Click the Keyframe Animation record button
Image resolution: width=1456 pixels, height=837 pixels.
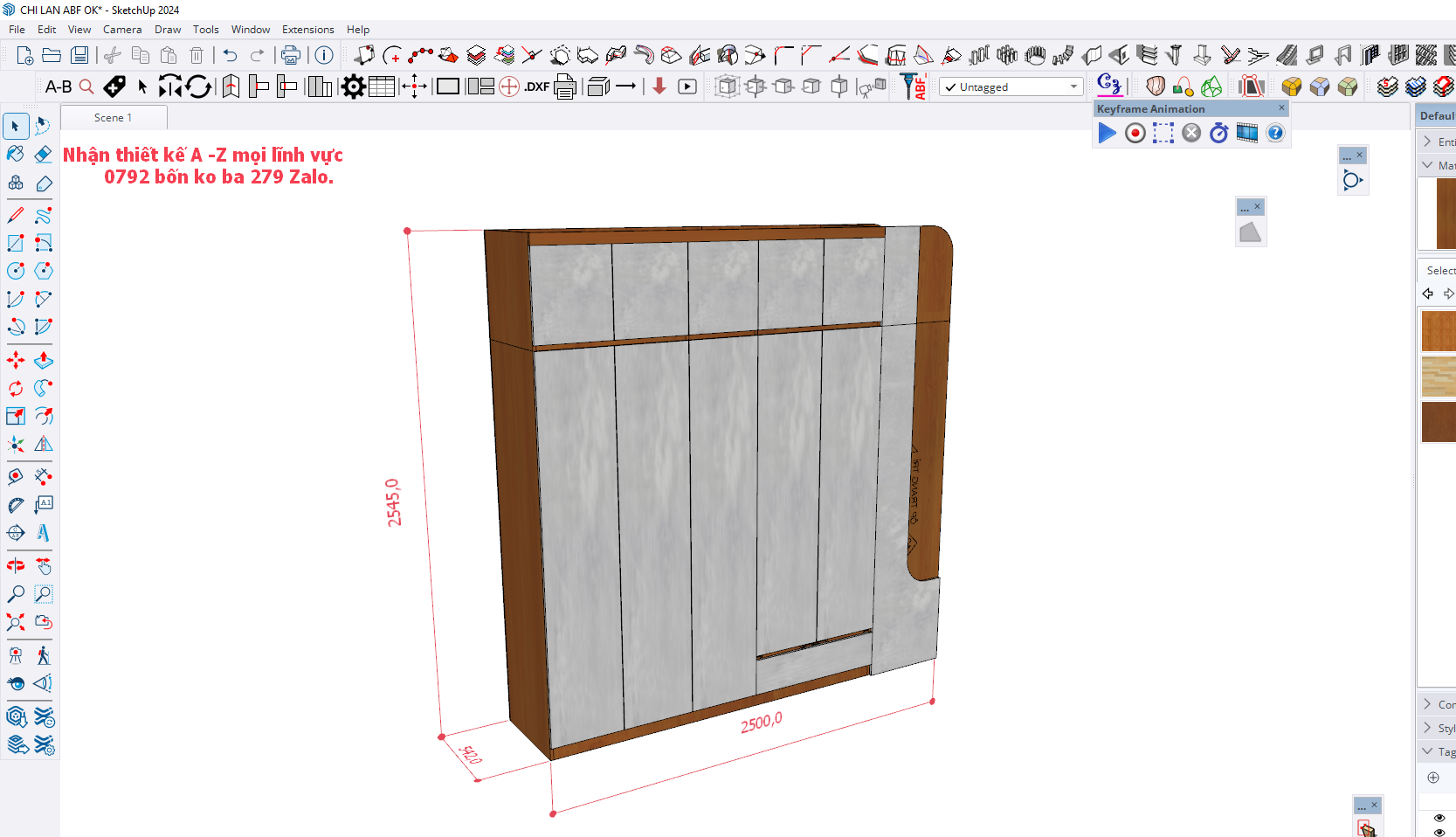(x=1135, y=133)
